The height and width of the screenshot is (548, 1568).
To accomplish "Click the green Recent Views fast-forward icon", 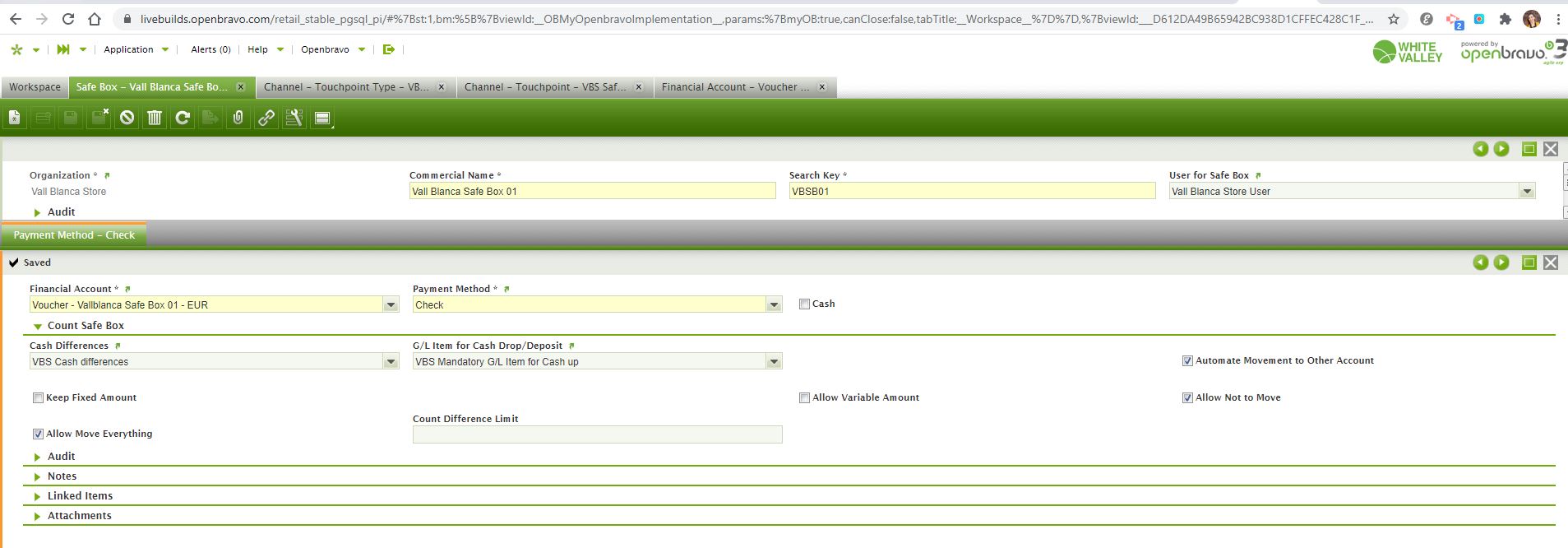I will tap(63, 49).
